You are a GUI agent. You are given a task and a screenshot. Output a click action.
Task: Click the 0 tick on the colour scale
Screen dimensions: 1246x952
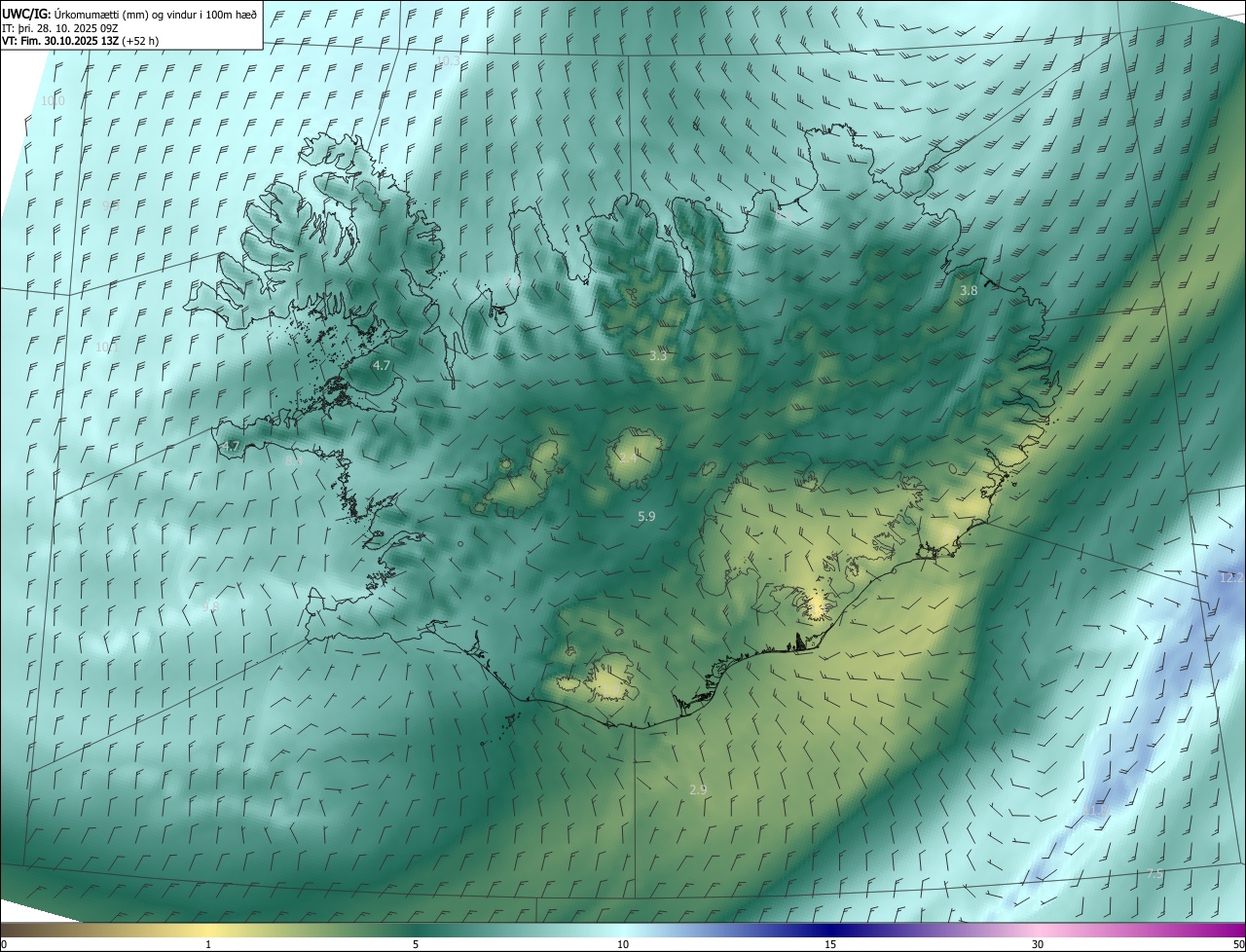(x=4, y=944)
